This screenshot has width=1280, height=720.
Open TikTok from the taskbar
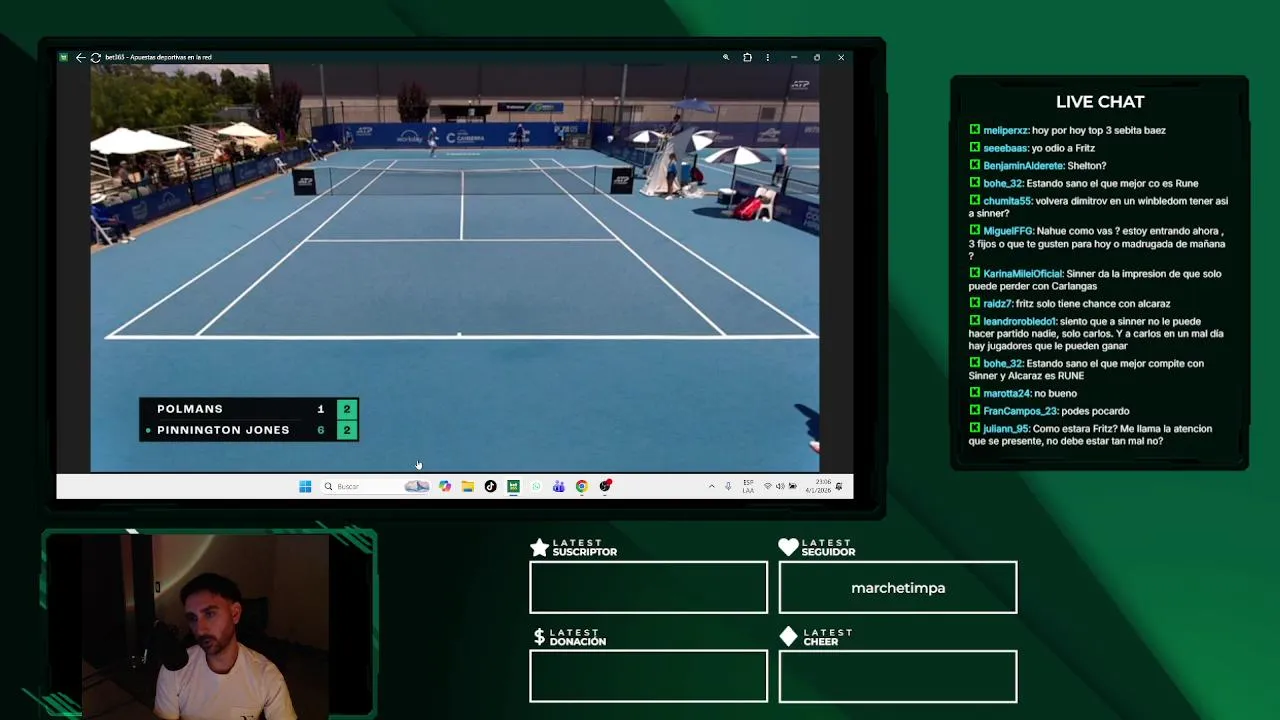tap(490, 486)
